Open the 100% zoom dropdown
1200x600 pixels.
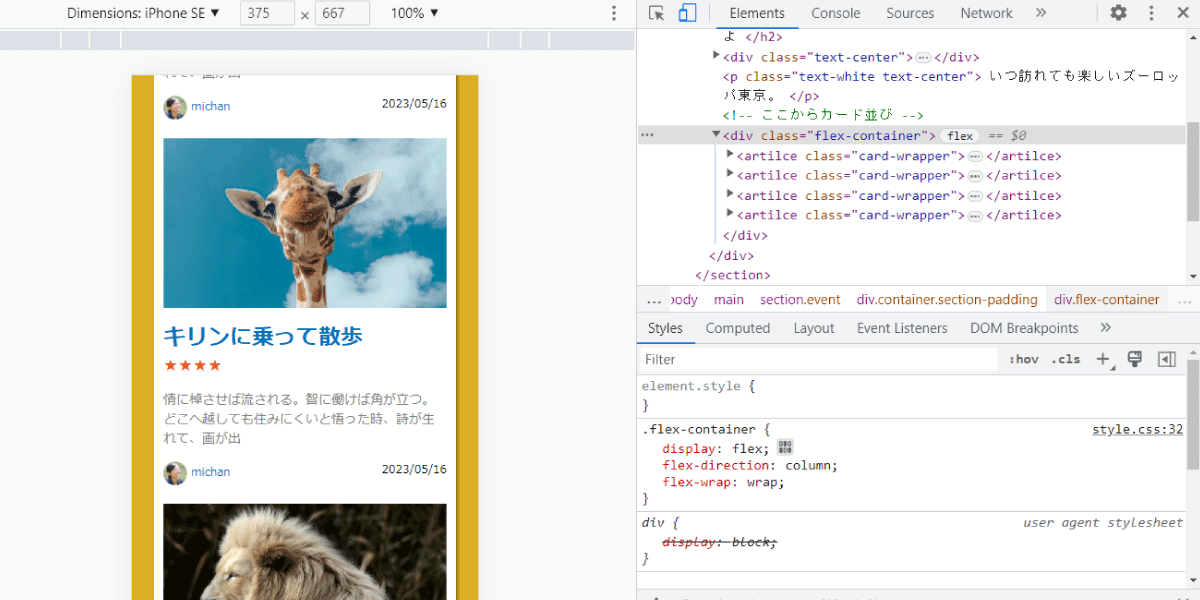415,13
